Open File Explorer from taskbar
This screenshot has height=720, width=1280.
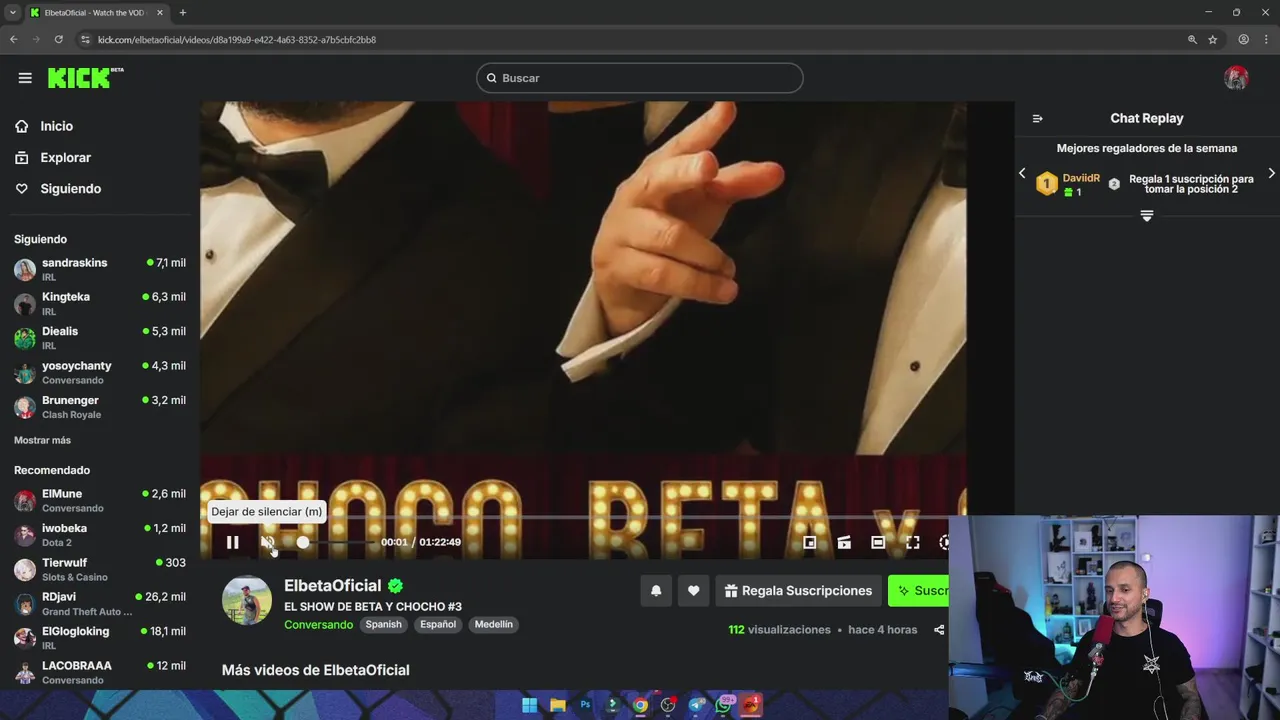tap(558, 705)
